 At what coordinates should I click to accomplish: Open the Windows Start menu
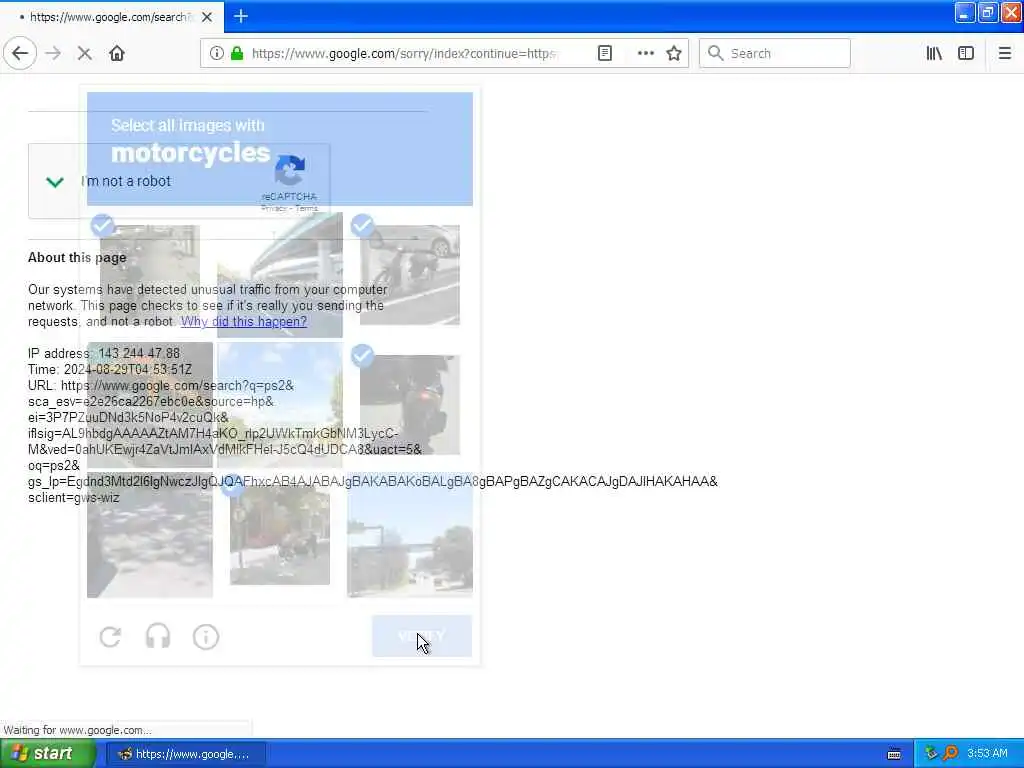[47, 754]
